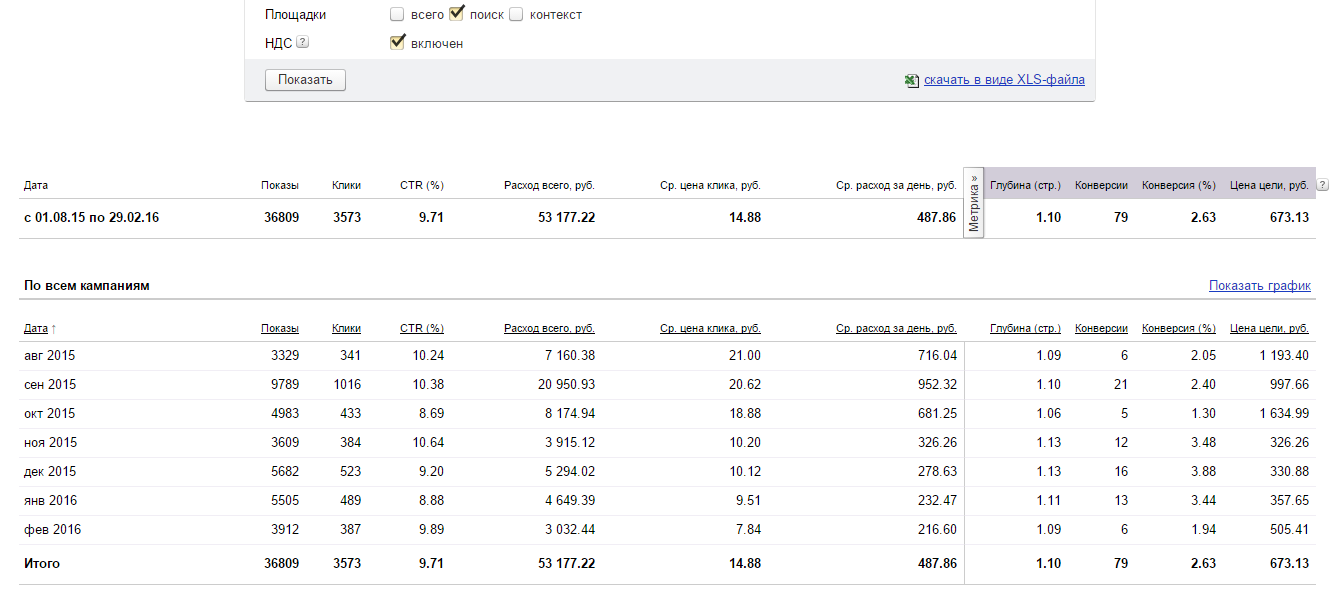Open the Показать график link

(1259, 286)
